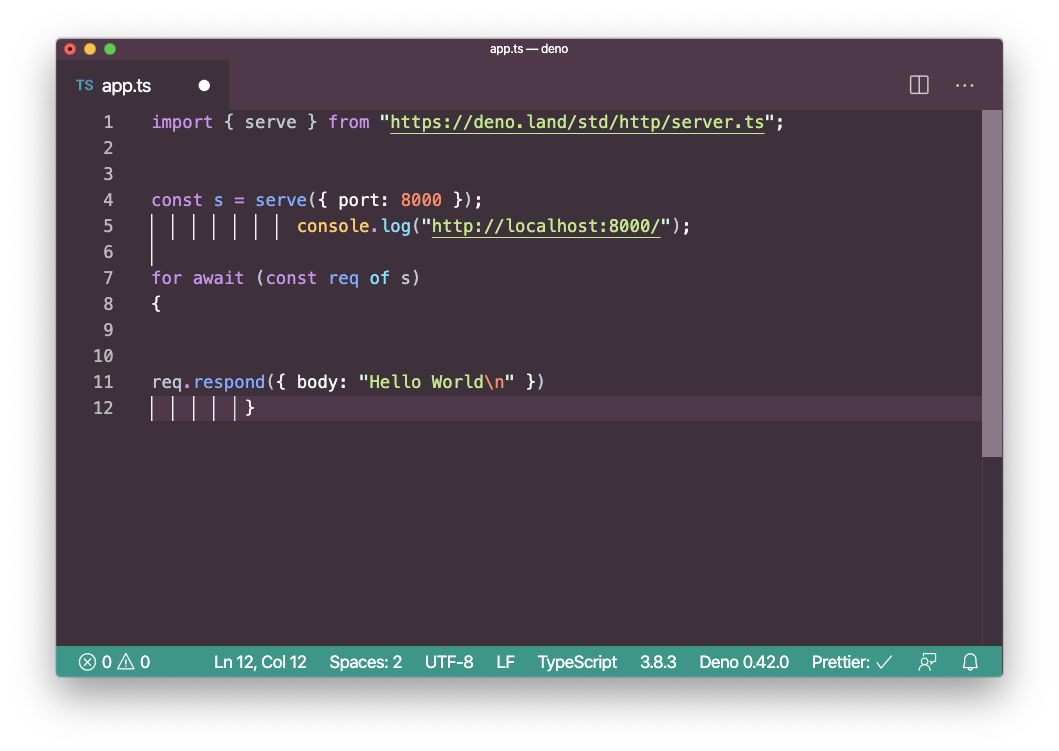Image resolution: width=1059 pixels, height=751 pixels.
Task: Click the TS file icon on tab
Action: tap(85, 86)
